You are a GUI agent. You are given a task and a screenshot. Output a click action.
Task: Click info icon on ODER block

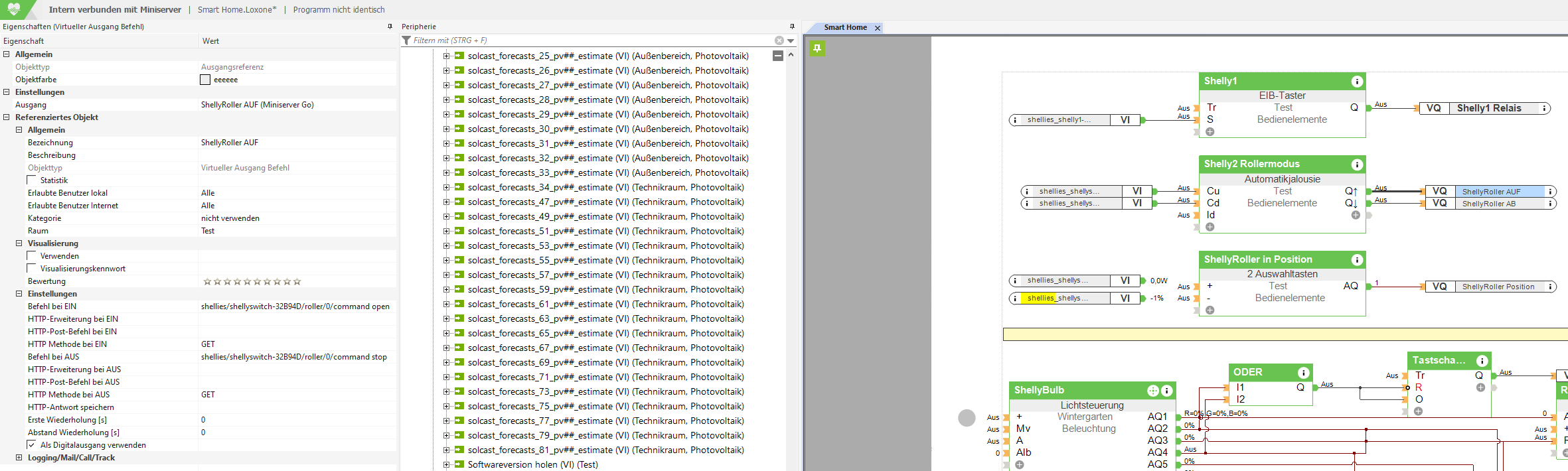point(1303,372)
